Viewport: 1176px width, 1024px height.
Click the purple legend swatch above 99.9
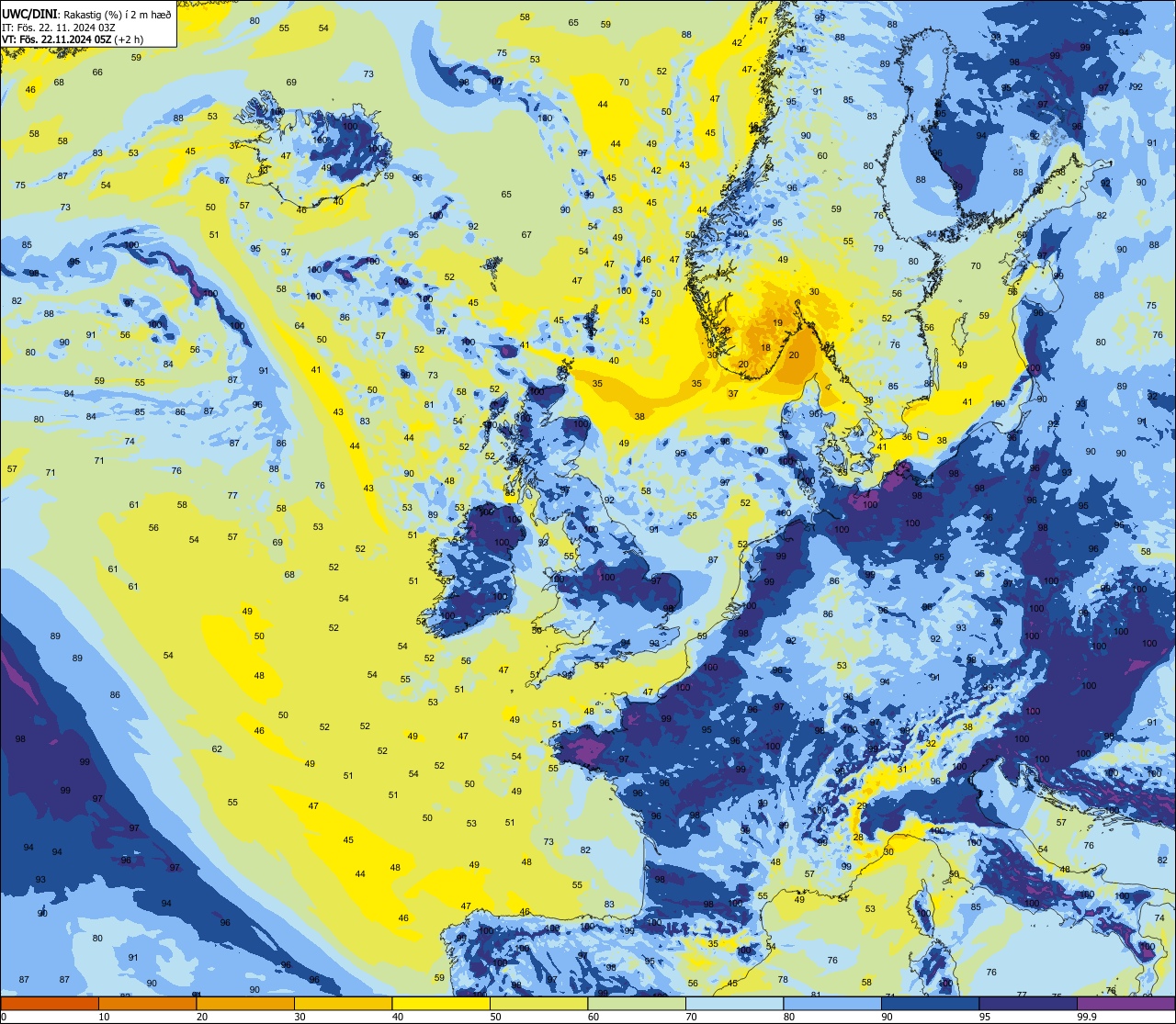point(1125,1004)
